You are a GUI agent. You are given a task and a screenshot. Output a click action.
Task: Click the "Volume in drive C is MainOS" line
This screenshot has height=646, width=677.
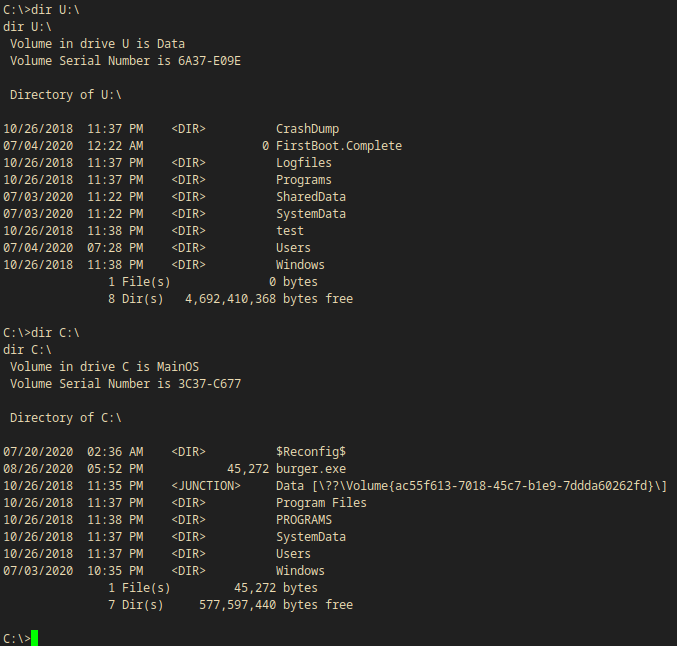104,366
